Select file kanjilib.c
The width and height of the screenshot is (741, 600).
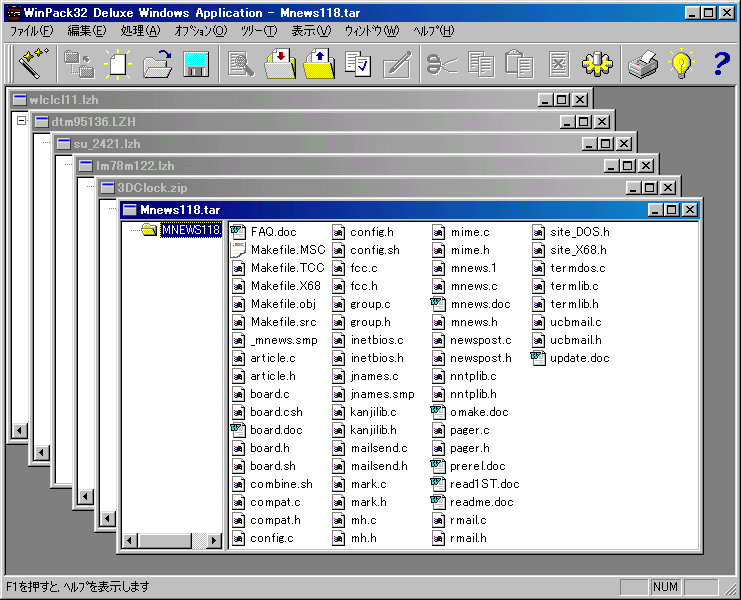365,412
